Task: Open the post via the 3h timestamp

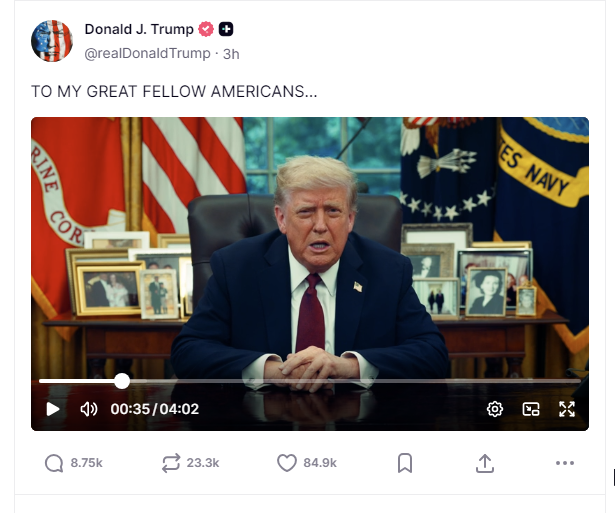Action: click(231, 54)
